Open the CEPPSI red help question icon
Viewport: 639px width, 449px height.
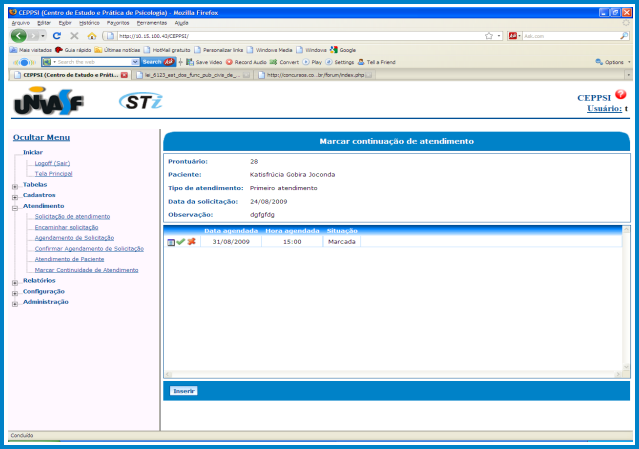621,95
